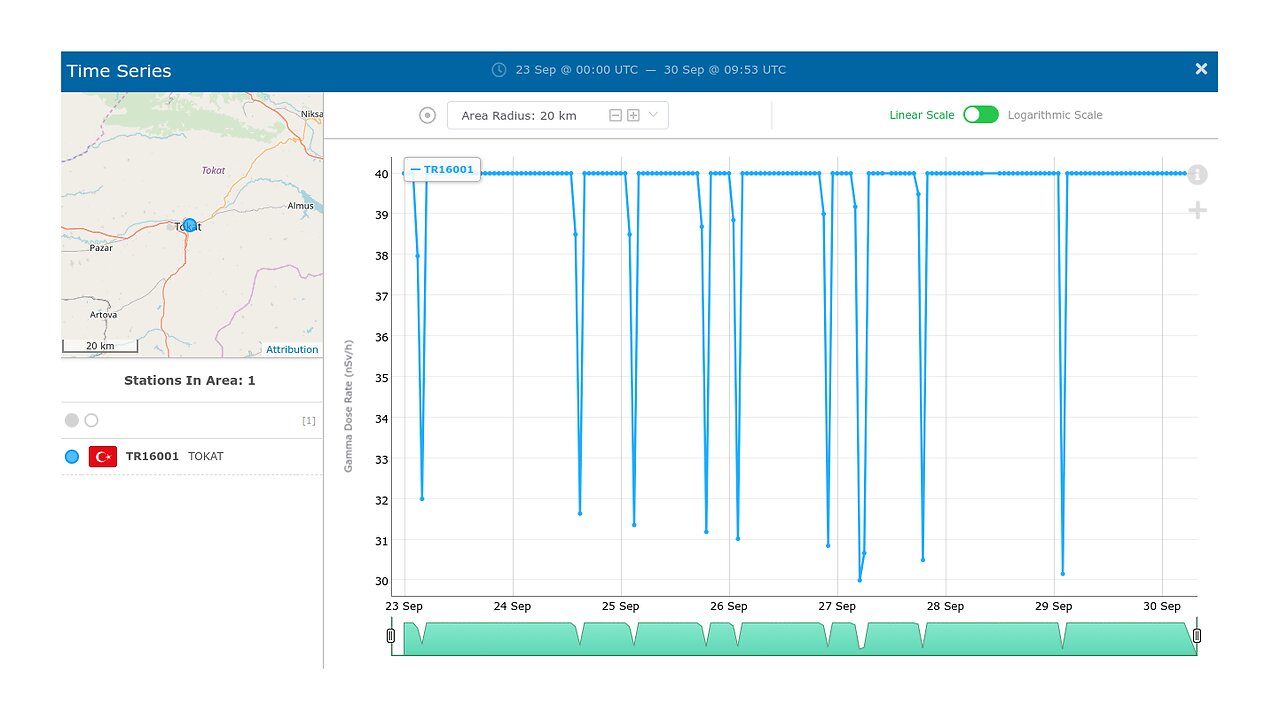This screenshot has height=720, width=1280.
Task: Click the Time Series title
Action: 119,71
